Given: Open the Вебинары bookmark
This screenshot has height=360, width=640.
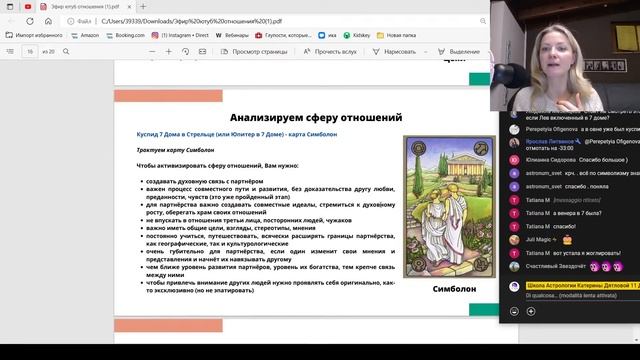Looking at the screenshot, I should (x=232, y=36).
